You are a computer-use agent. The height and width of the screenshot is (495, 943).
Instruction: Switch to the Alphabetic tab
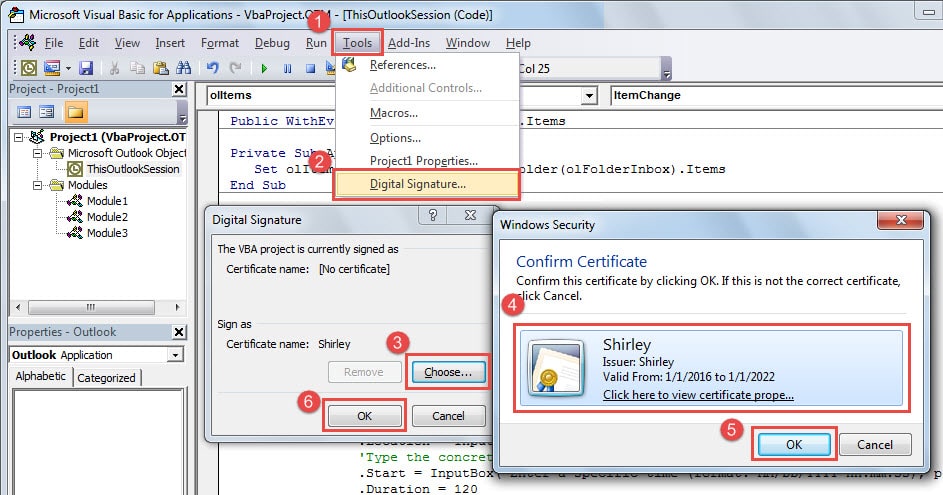click(40, 376)
